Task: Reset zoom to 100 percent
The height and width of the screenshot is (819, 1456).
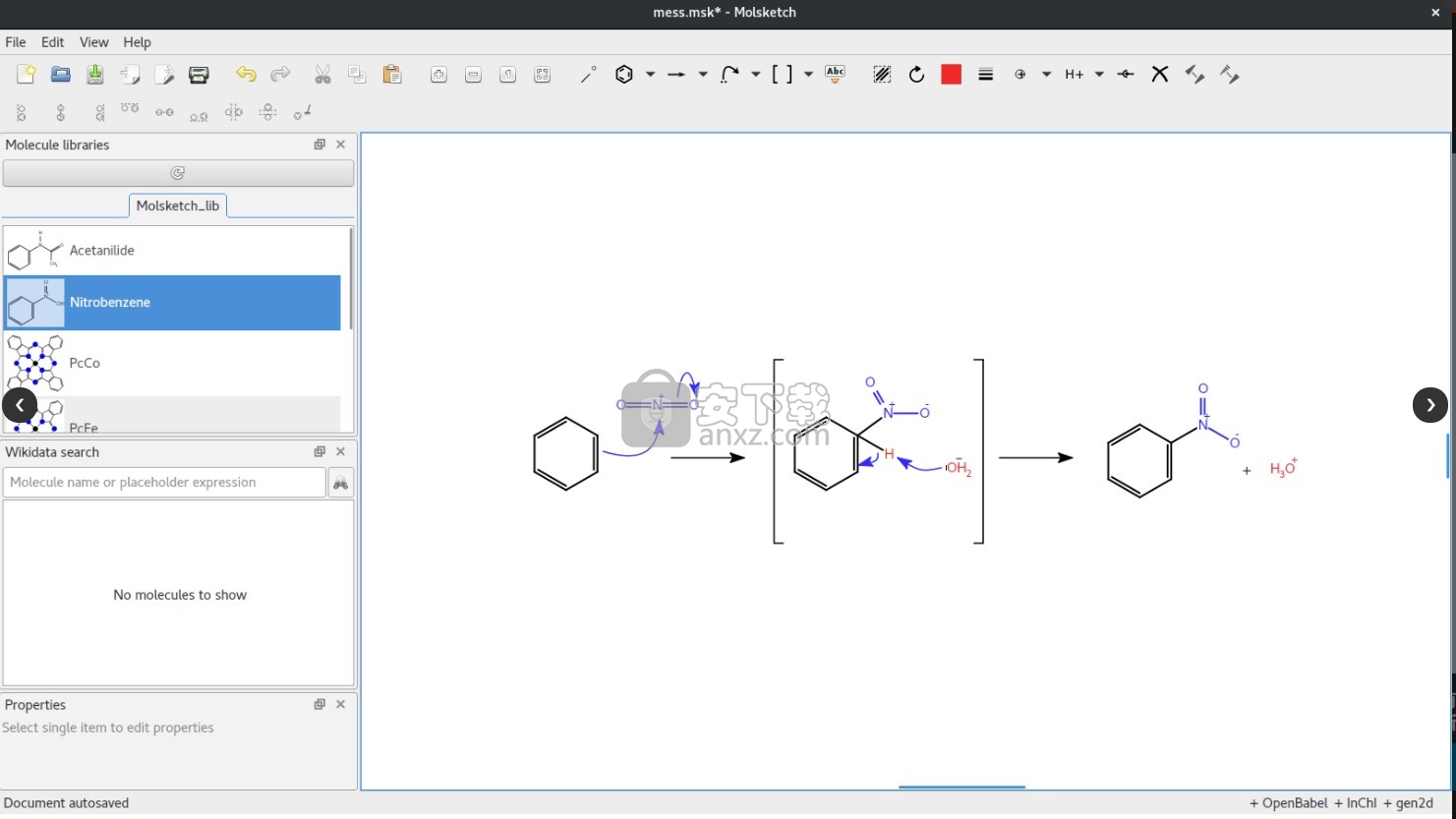Action: coord(507,75)
